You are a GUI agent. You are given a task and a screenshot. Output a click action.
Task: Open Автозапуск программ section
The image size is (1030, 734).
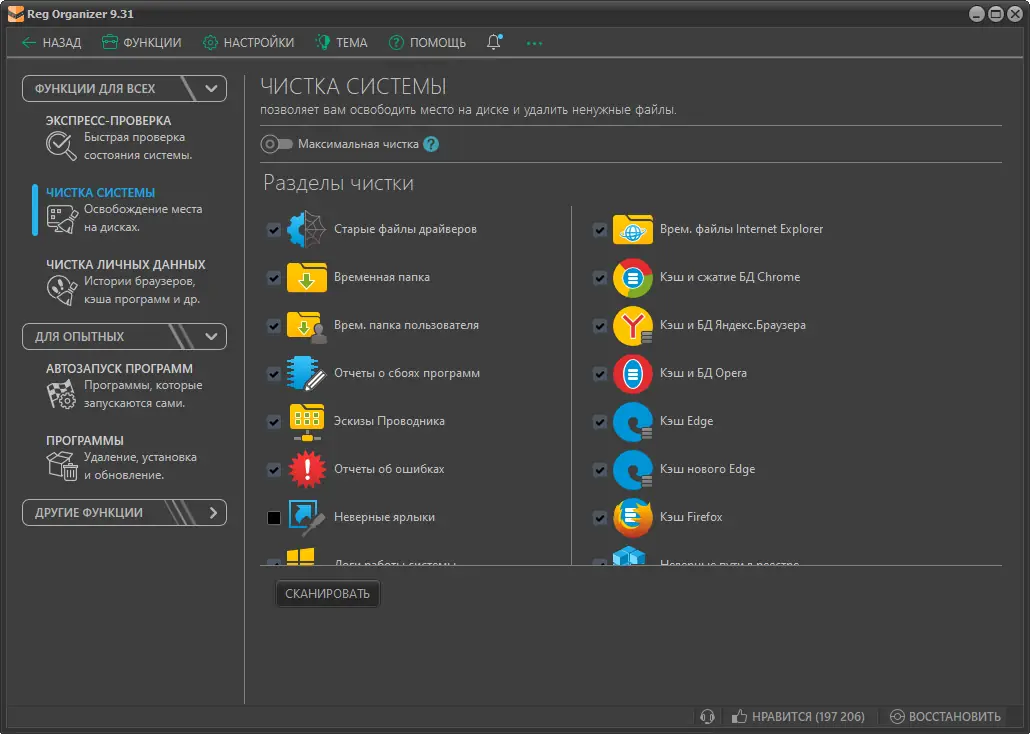[x=124, y=386]
